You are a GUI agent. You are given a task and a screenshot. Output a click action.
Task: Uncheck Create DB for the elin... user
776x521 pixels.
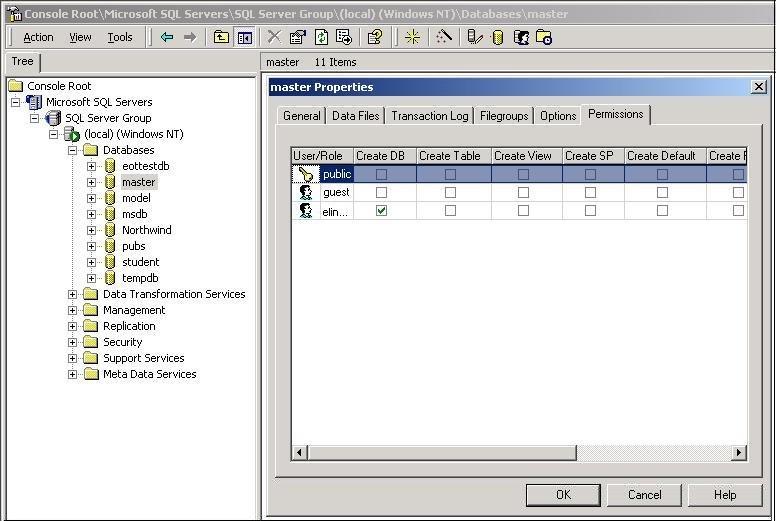point(381,211)
